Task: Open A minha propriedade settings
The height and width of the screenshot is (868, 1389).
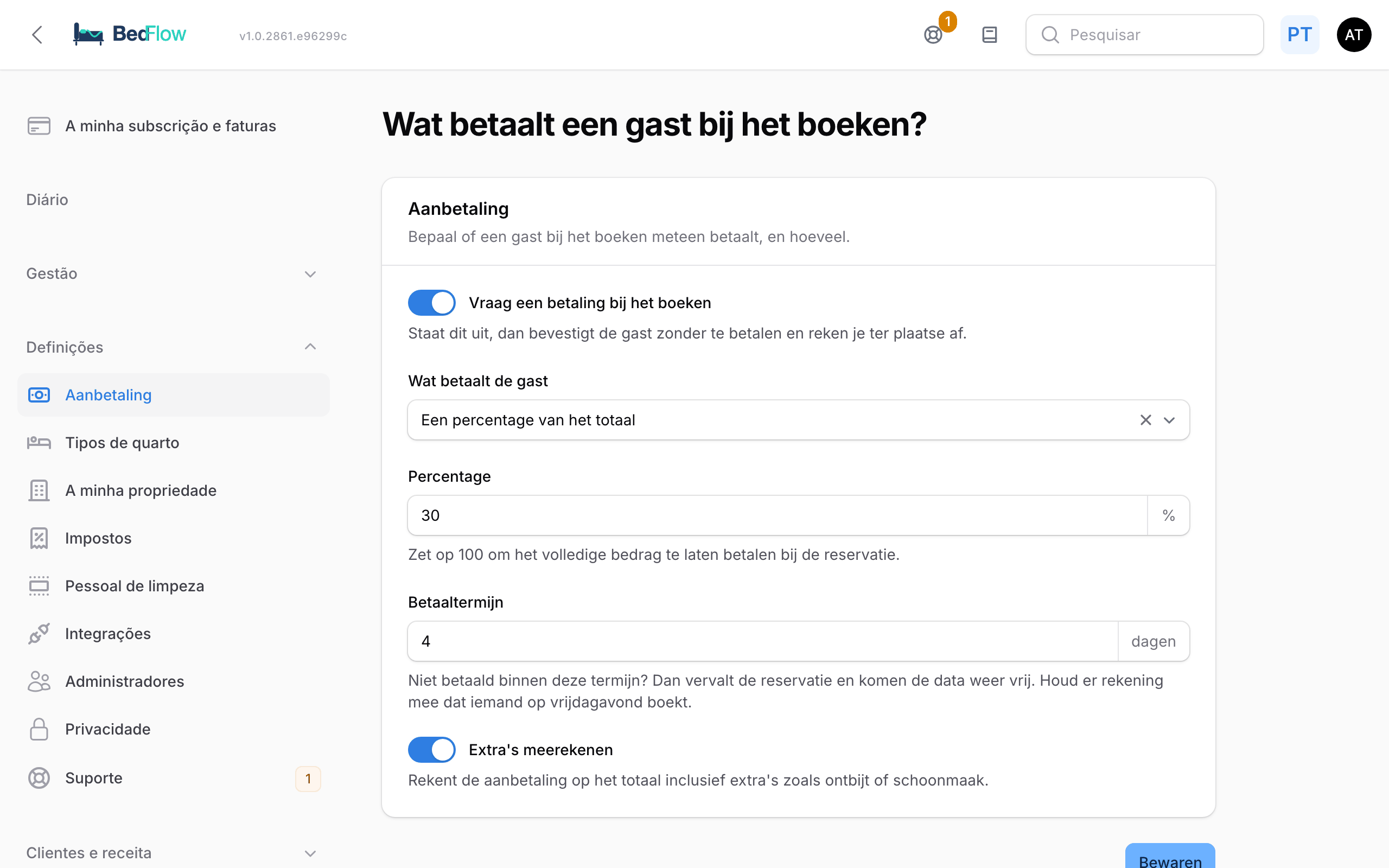Action: coord(173,490)
